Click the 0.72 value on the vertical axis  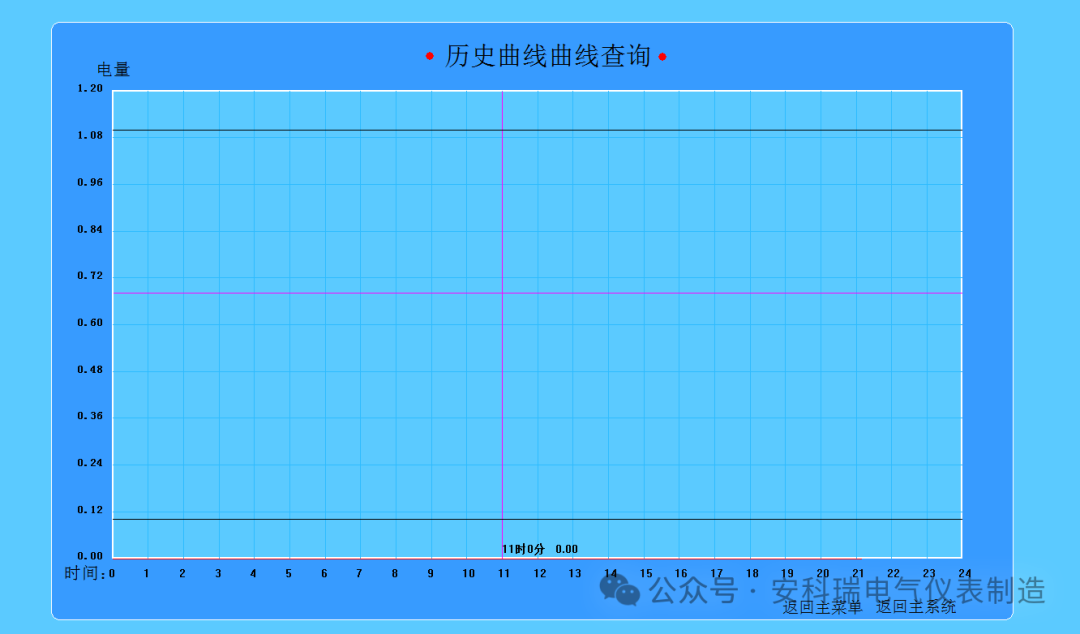point(90,276)
